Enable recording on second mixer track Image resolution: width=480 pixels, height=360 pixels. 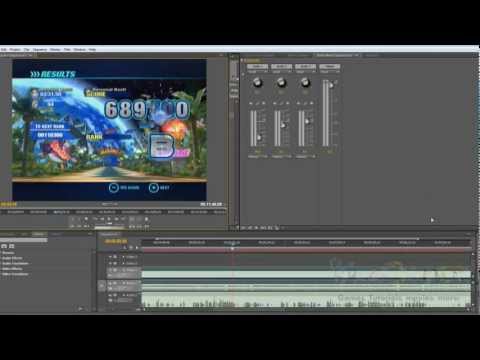pyautogui.click(x=288, y=104)
